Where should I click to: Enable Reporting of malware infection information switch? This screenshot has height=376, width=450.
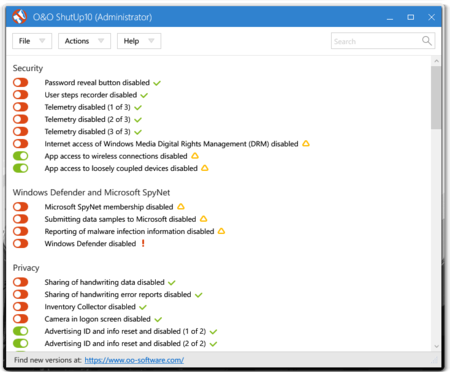tap(21, 231)
